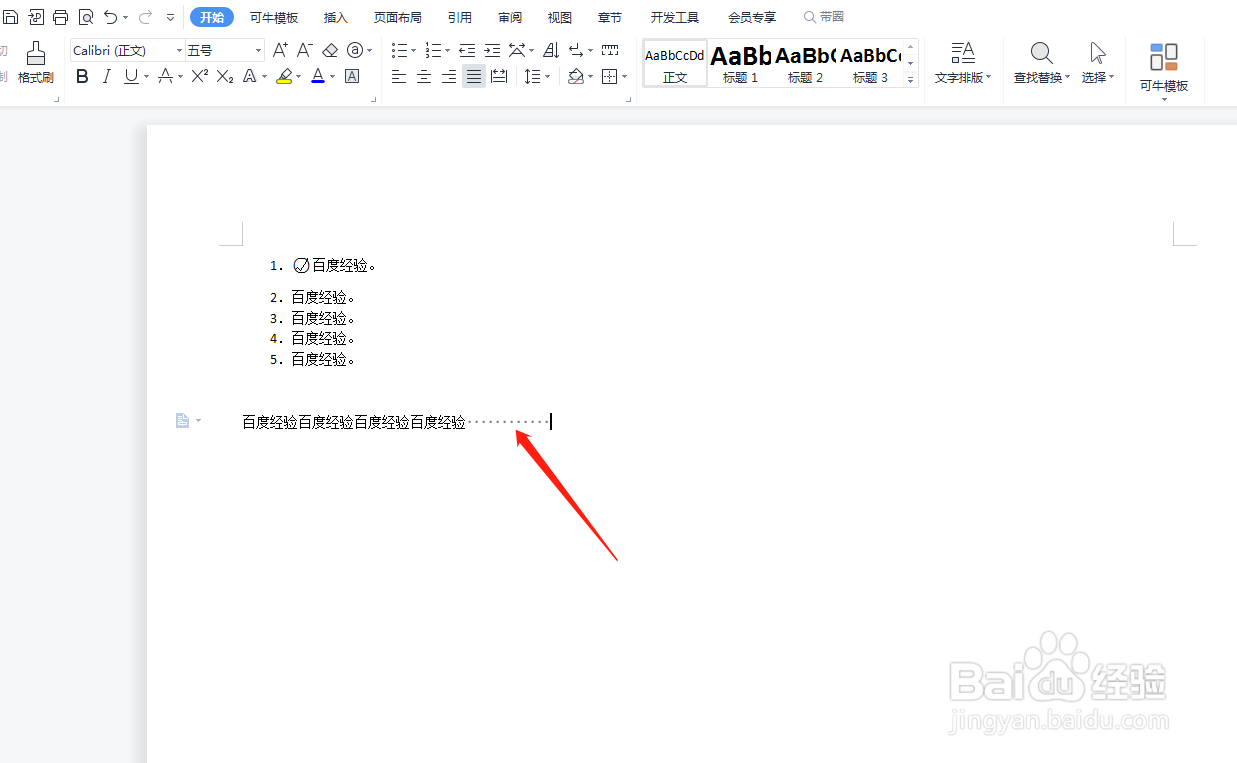This screenshot has width=1237, height=763.
Task: Apply the 标题 2 style
Action: pos(805,64)
